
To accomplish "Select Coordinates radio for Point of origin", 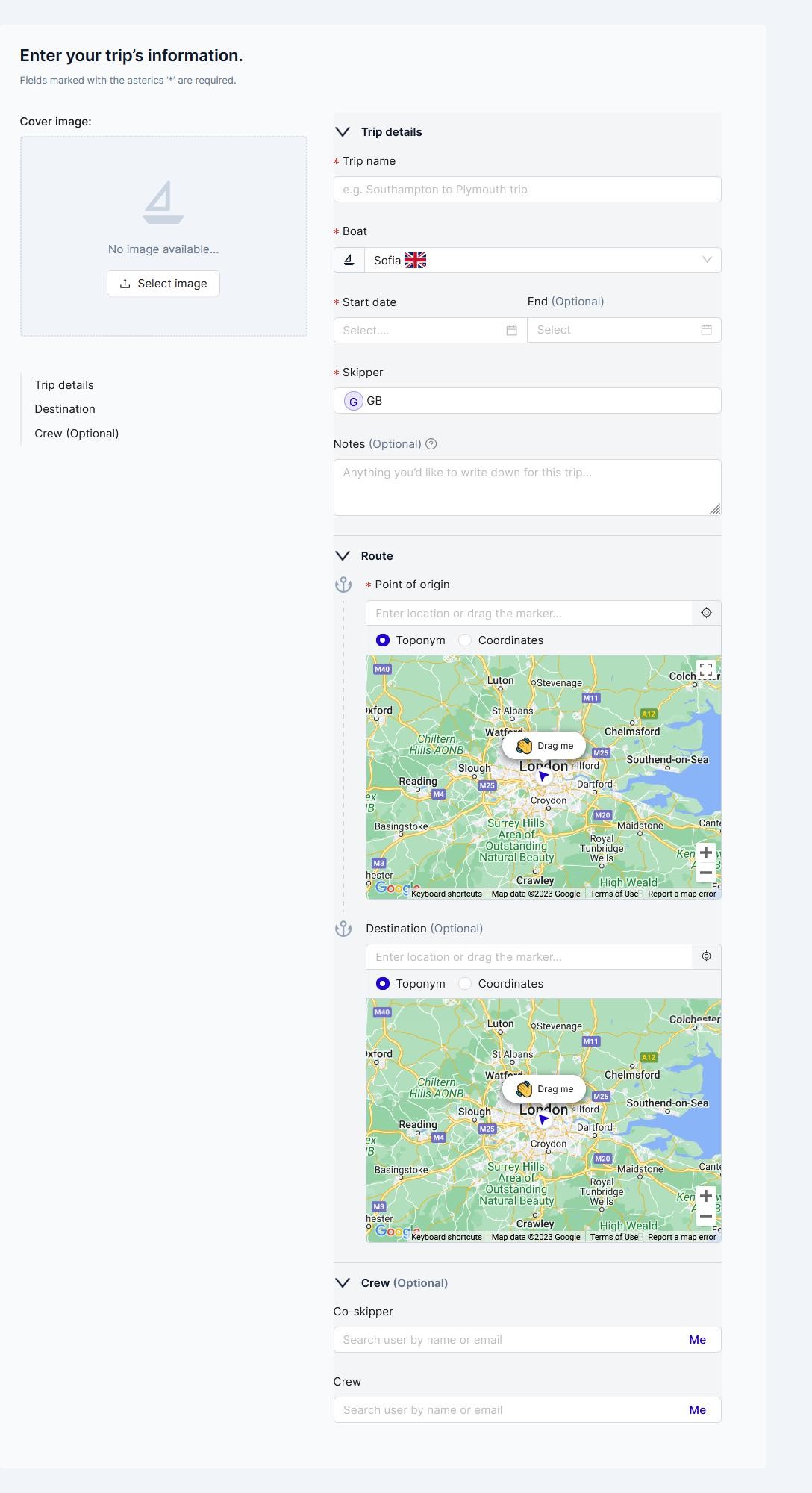I will point(465,640).
